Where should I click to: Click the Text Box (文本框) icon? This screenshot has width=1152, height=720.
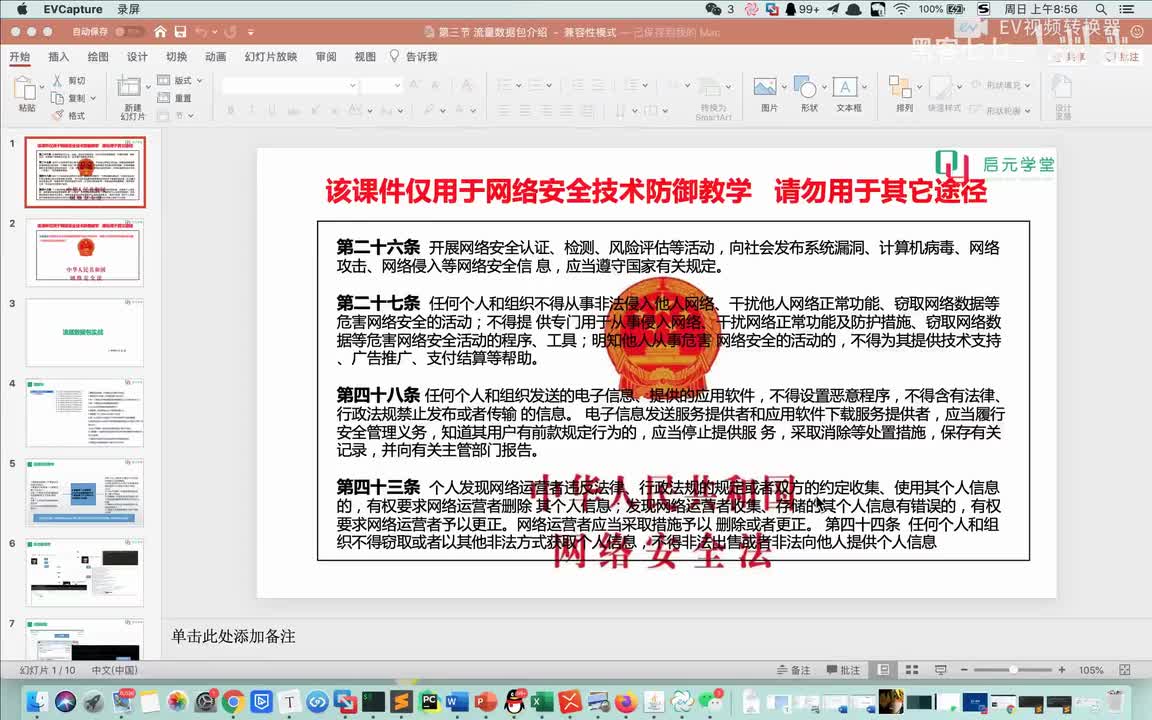tap(845, 87)
